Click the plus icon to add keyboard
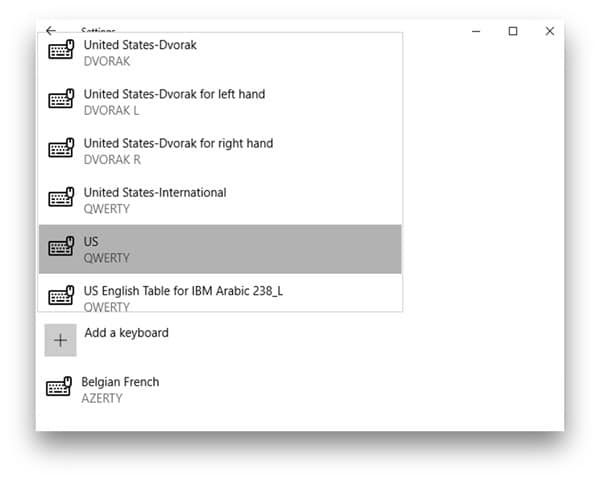The width and height of the screenshot is (600, 481). tap(60, 340)
